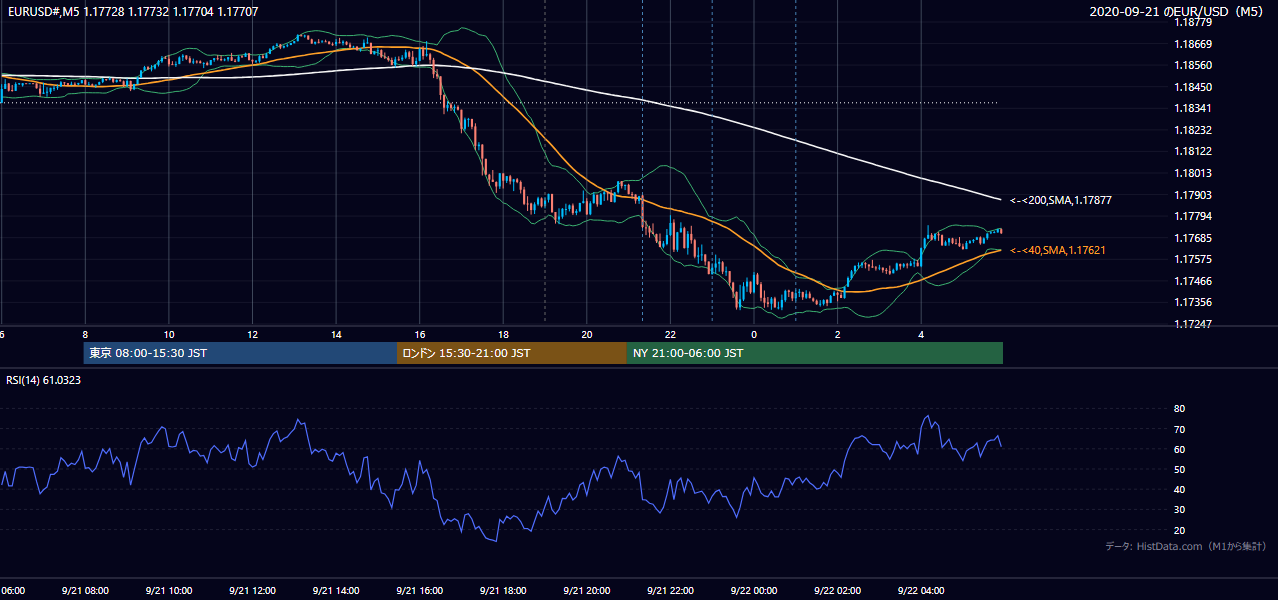Click RSI scale value 80

pyautogui.click(x=1180, y=409)
